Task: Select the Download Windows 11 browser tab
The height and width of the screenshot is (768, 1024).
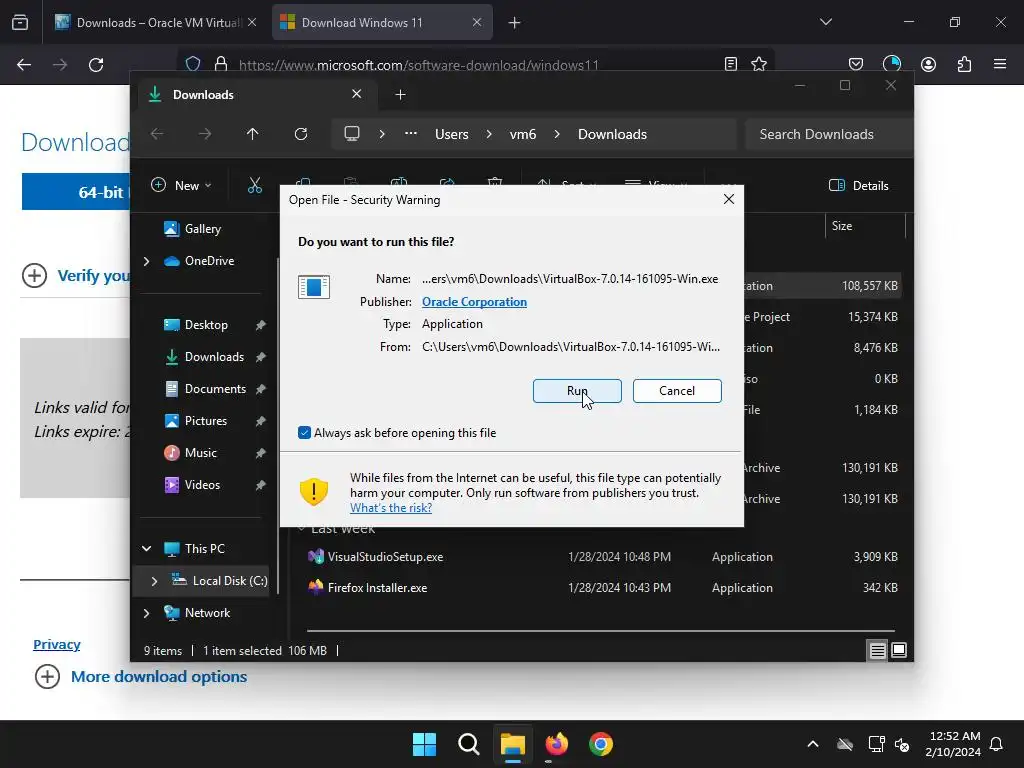Action: tap(382, 22)
